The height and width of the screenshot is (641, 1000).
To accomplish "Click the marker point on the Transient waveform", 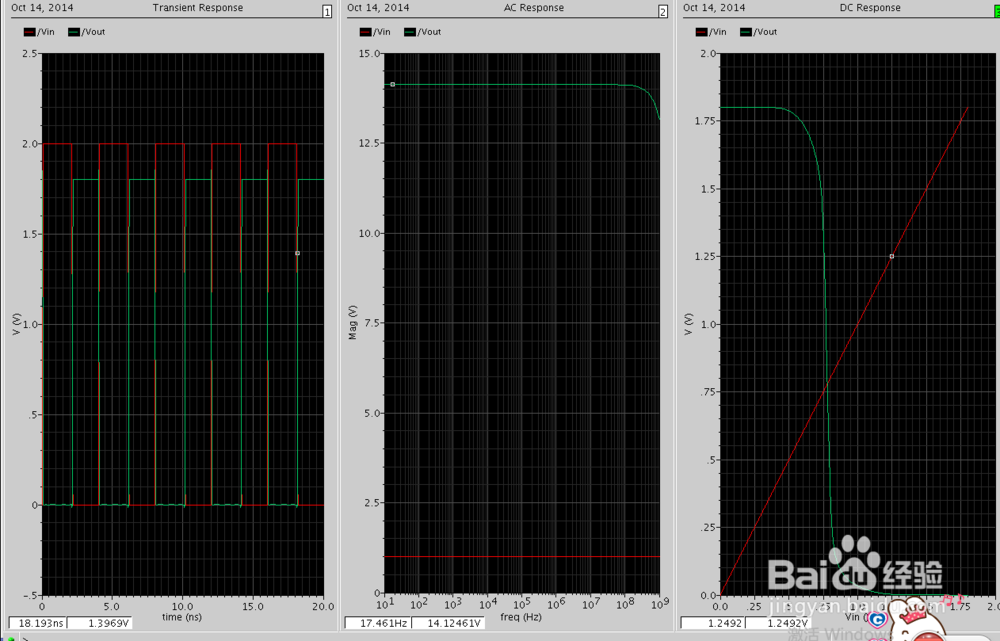I will [297, 253].
